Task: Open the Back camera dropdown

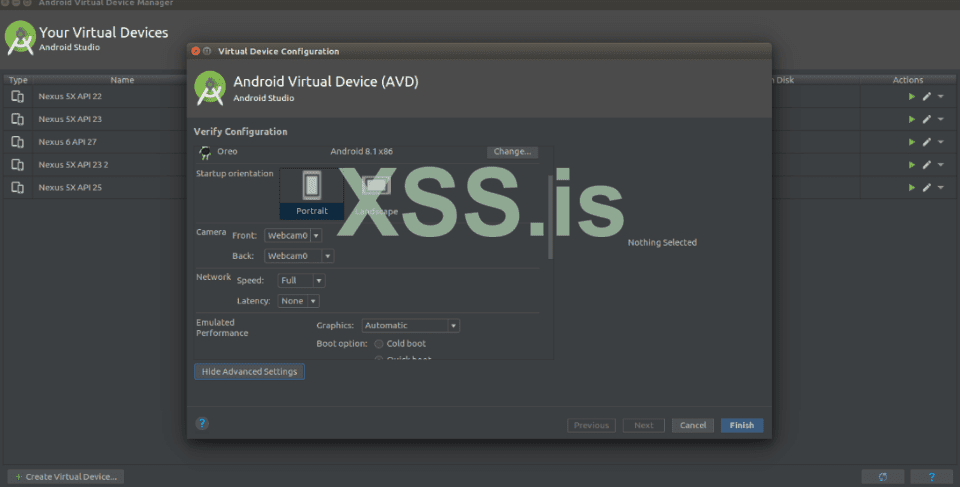Action: [x=299, y=256]
